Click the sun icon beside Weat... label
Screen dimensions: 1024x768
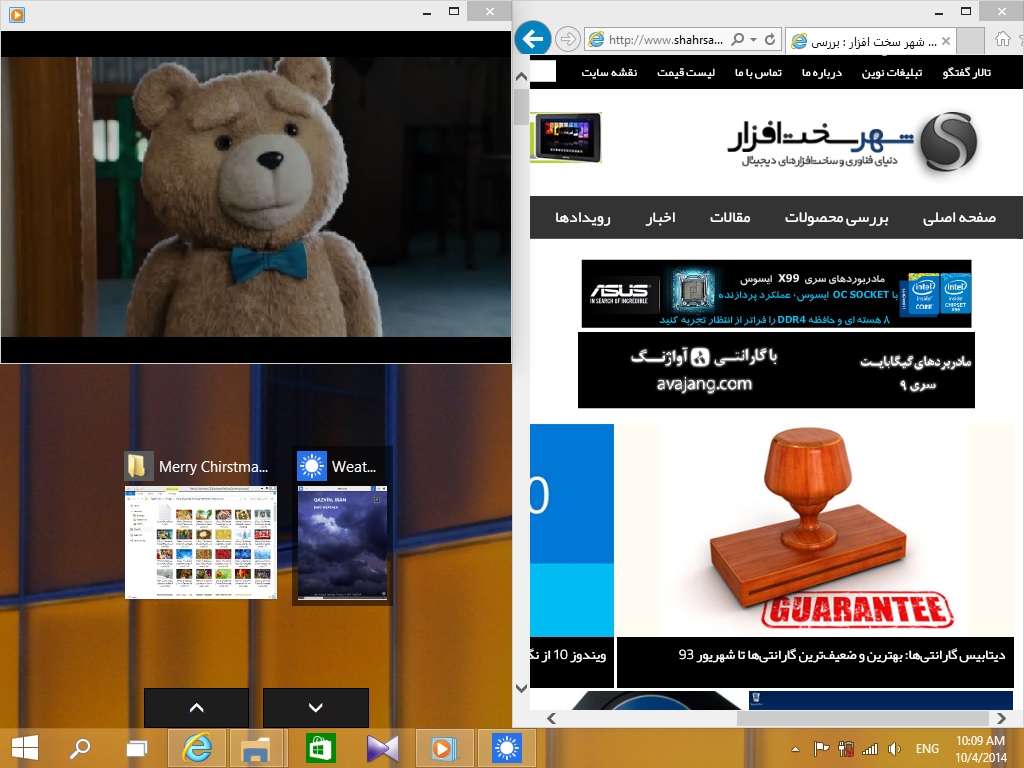pos(312,466)
